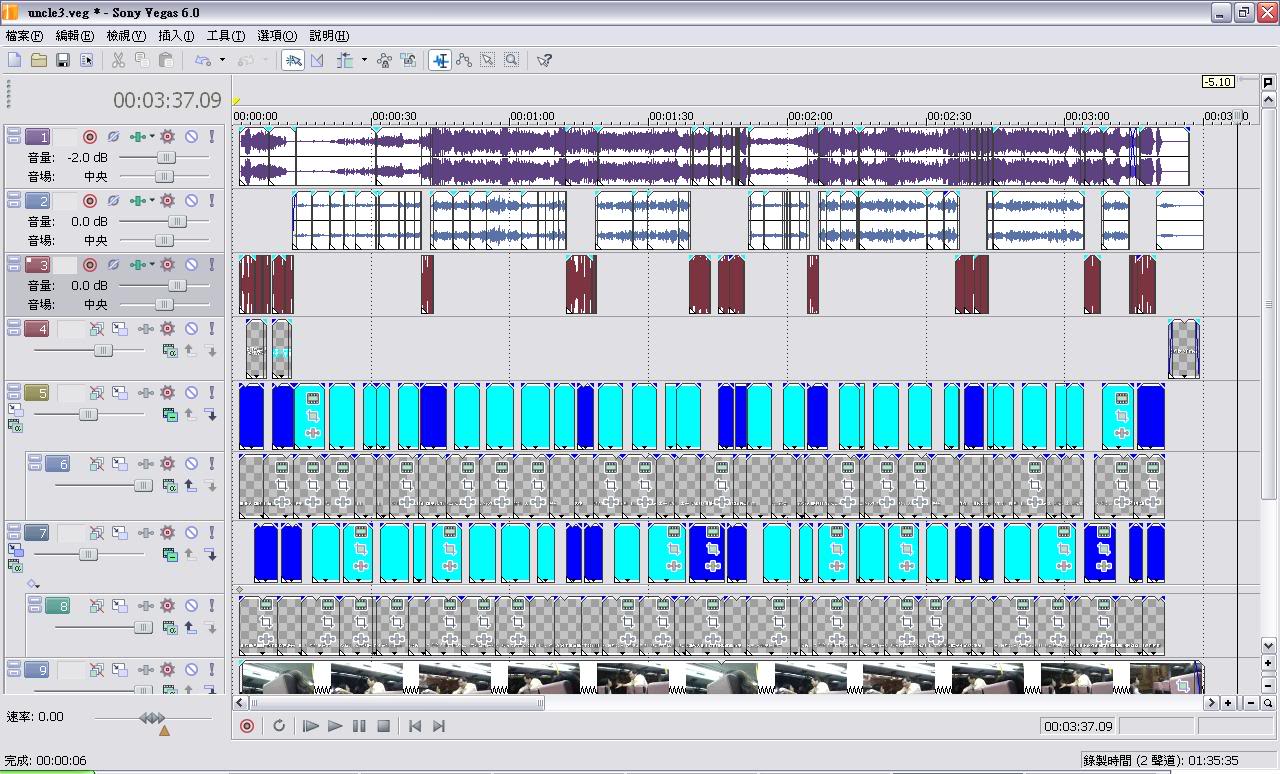
Task: Select the Zoom edit tool
Action: 512,60
